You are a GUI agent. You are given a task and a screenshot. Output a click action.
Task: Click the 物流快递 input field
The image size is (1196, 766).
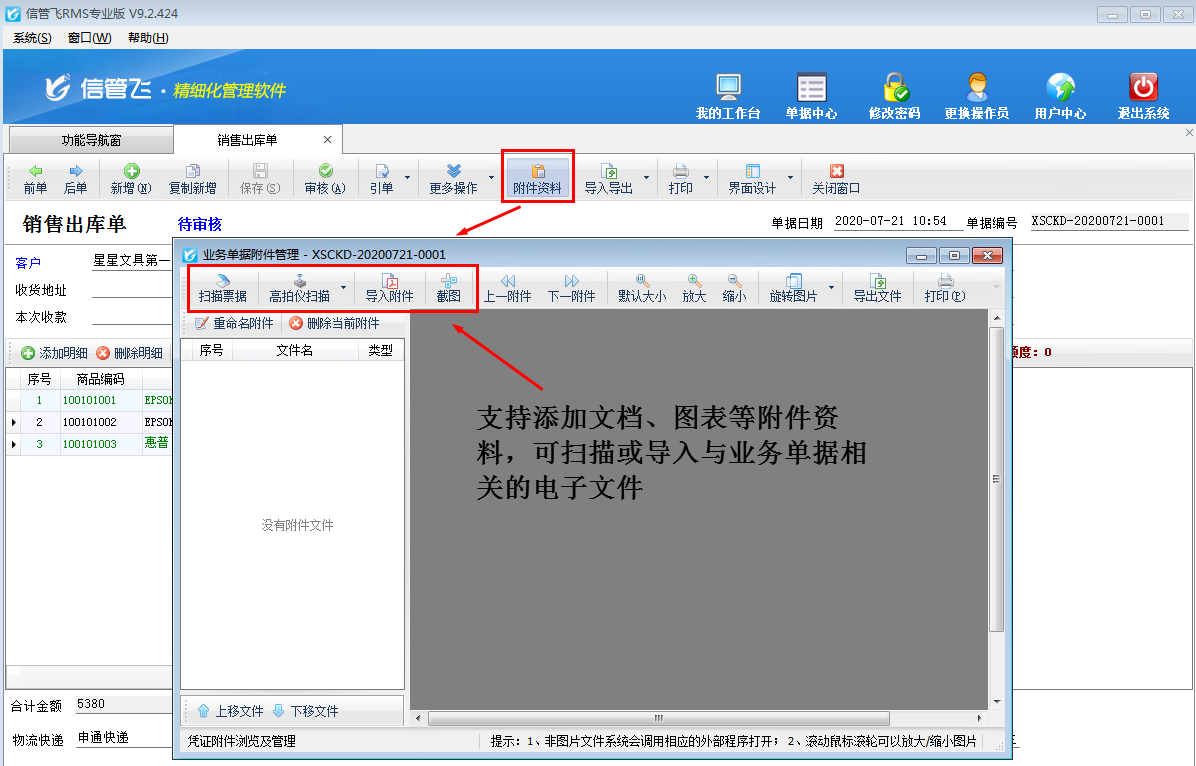pyautogui.click(x=125, y=739)
